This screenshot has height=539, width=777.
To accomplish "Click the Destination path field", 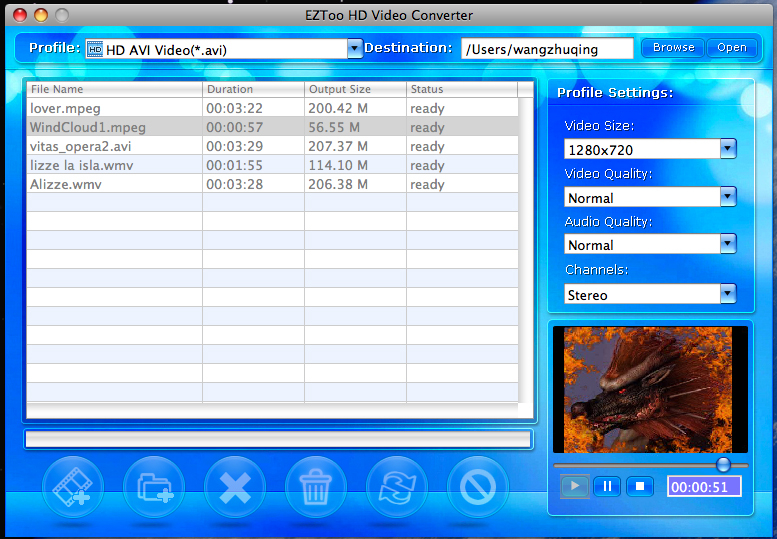I will click(x=547, y=49).
